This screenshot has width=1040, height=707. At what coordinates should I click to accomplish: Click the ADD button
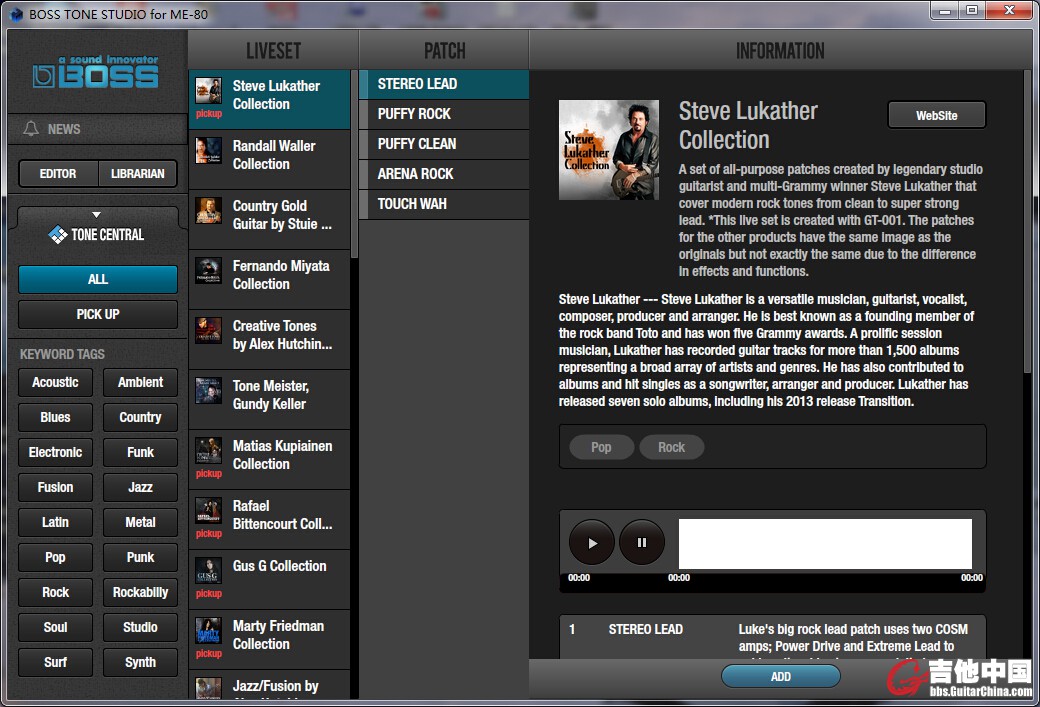780,677
